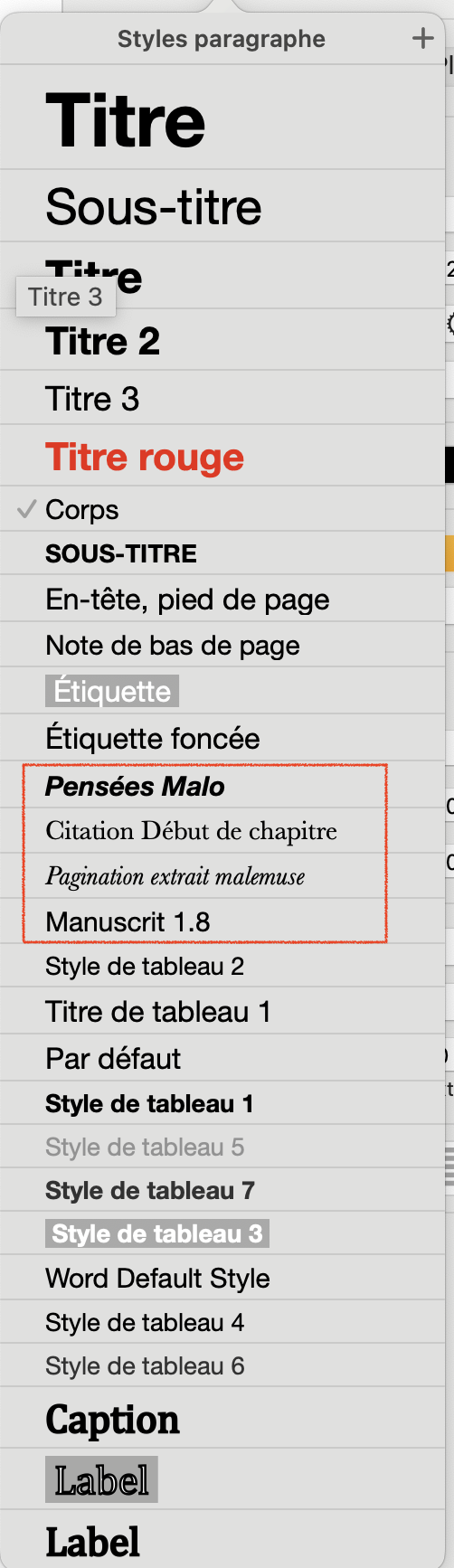Image resolution: width=454 pixels, height=1568 pixels.
Task: Choose Étiquette foncée style
Action: click(222, 737)
